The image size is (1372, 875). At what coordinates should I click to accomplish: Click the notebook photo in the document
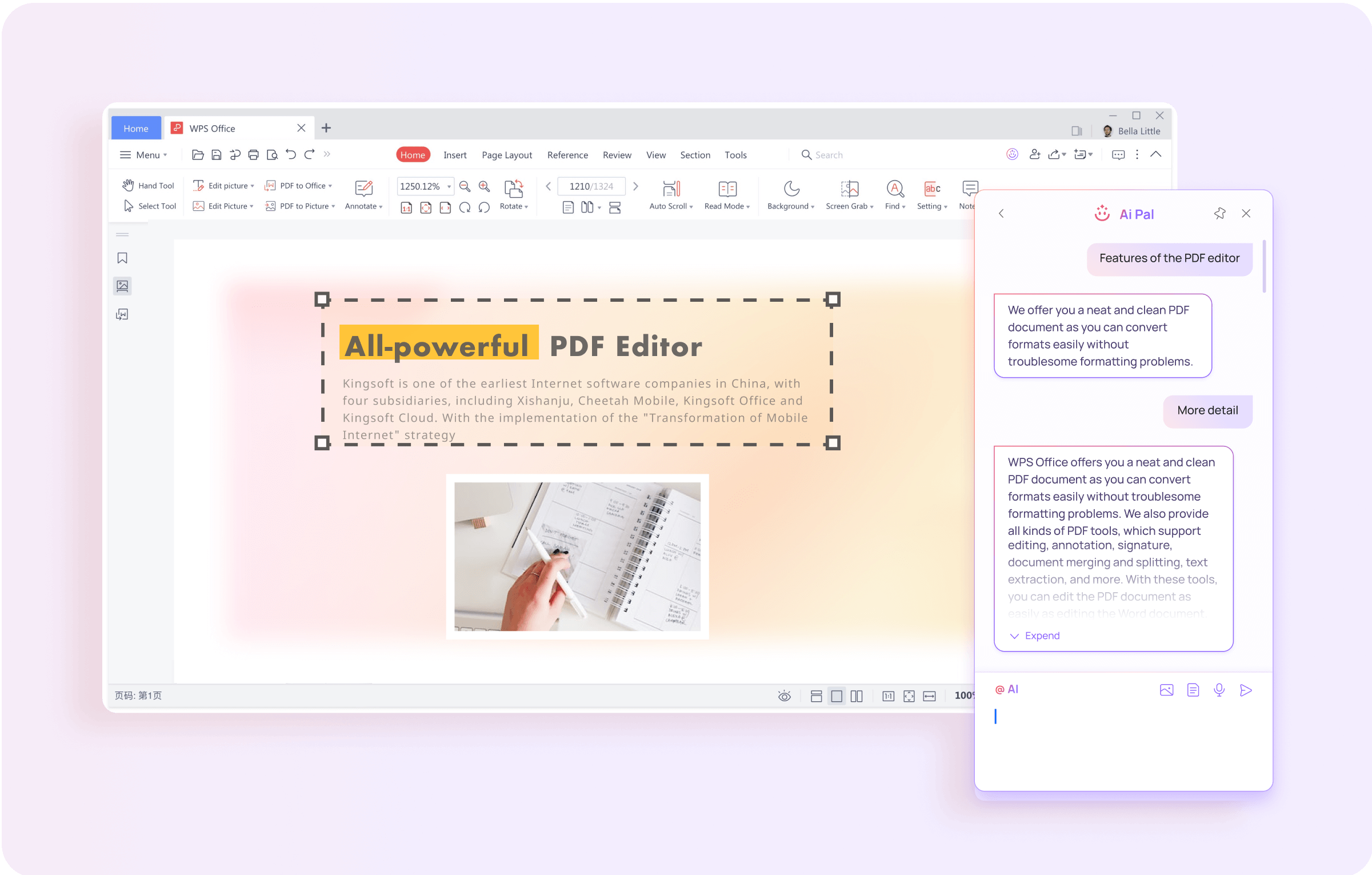pyautogui.click(x=577, y=556)
